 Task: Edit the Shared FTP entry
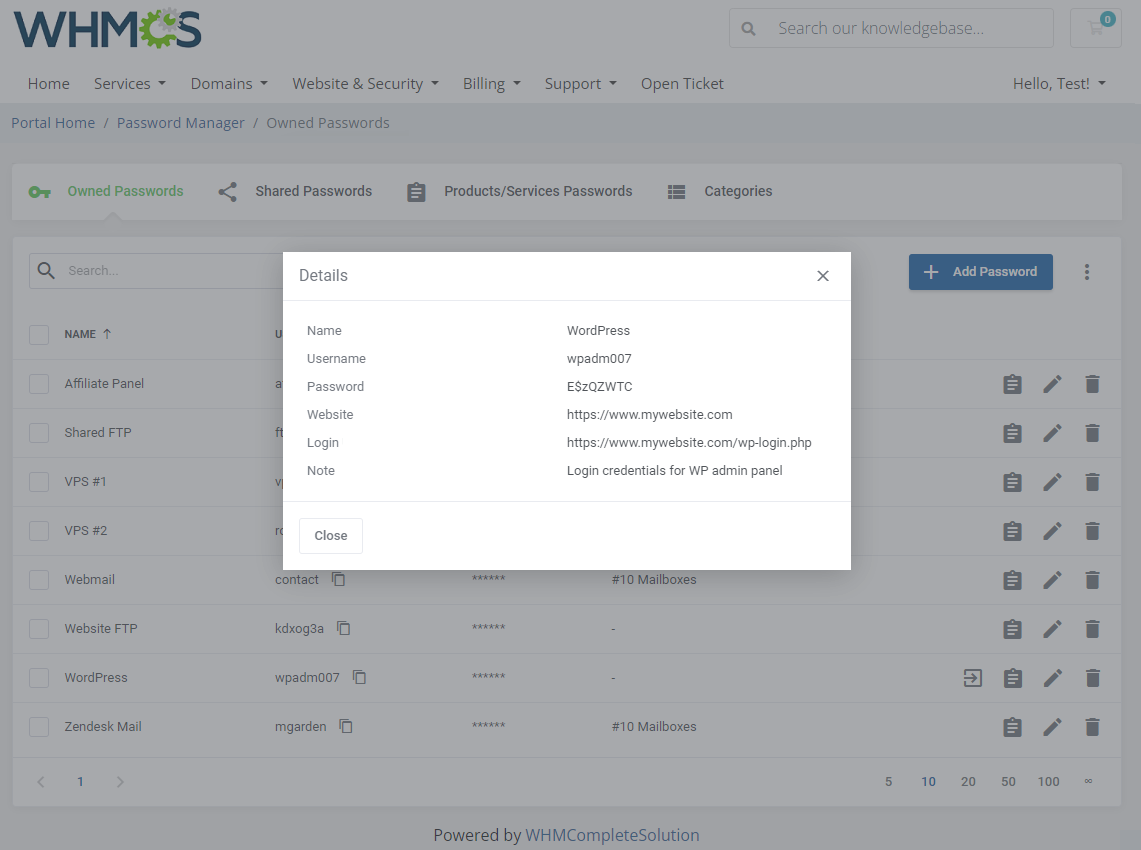click(x=1052, y=433)
